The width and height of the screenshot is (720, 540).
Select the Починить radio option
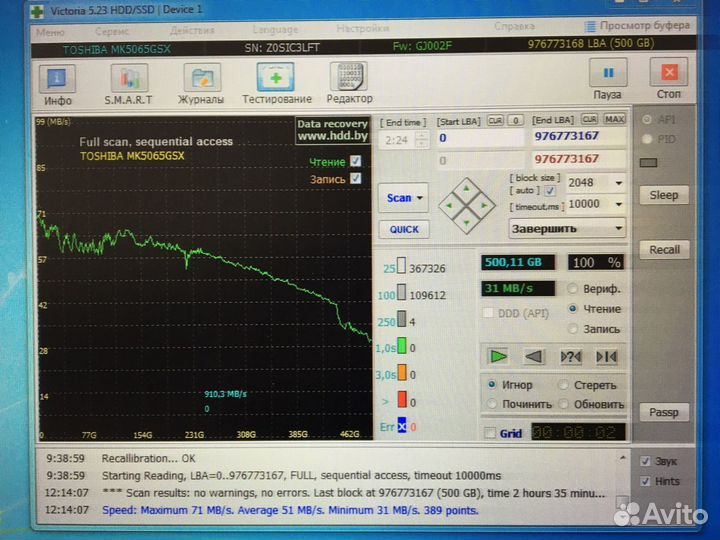(492, 404)
